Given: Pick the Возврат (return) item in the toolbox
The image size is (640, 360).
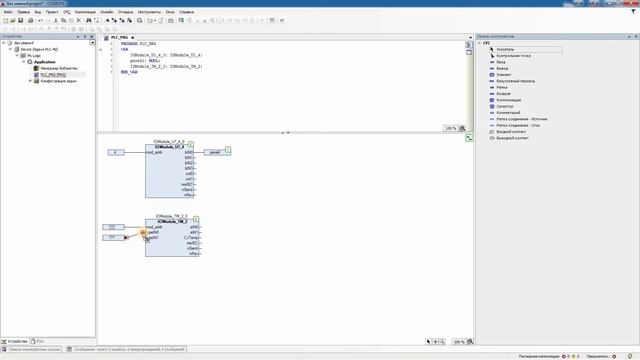Looking at the screenshot, I should point(503,93).
